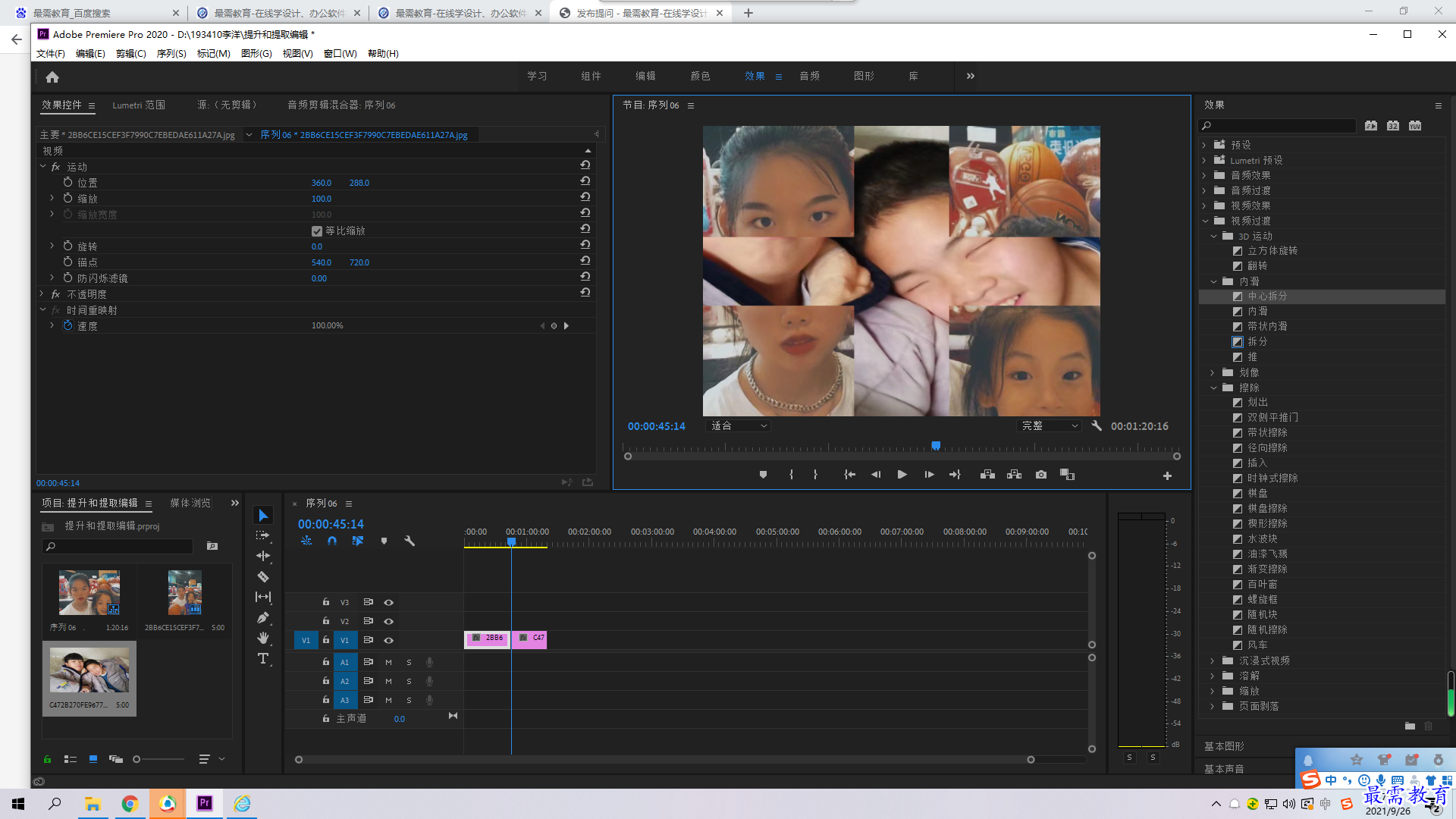
Task: Click Go to In point button
Action: point(850,475)
